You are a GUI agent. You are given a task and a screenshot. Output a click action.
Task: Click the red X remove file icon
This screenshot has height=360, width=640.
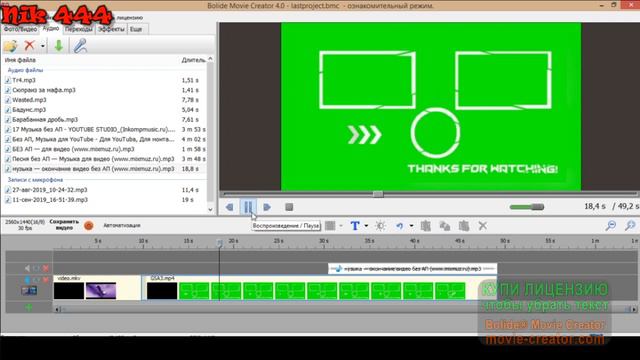(29, 45)
